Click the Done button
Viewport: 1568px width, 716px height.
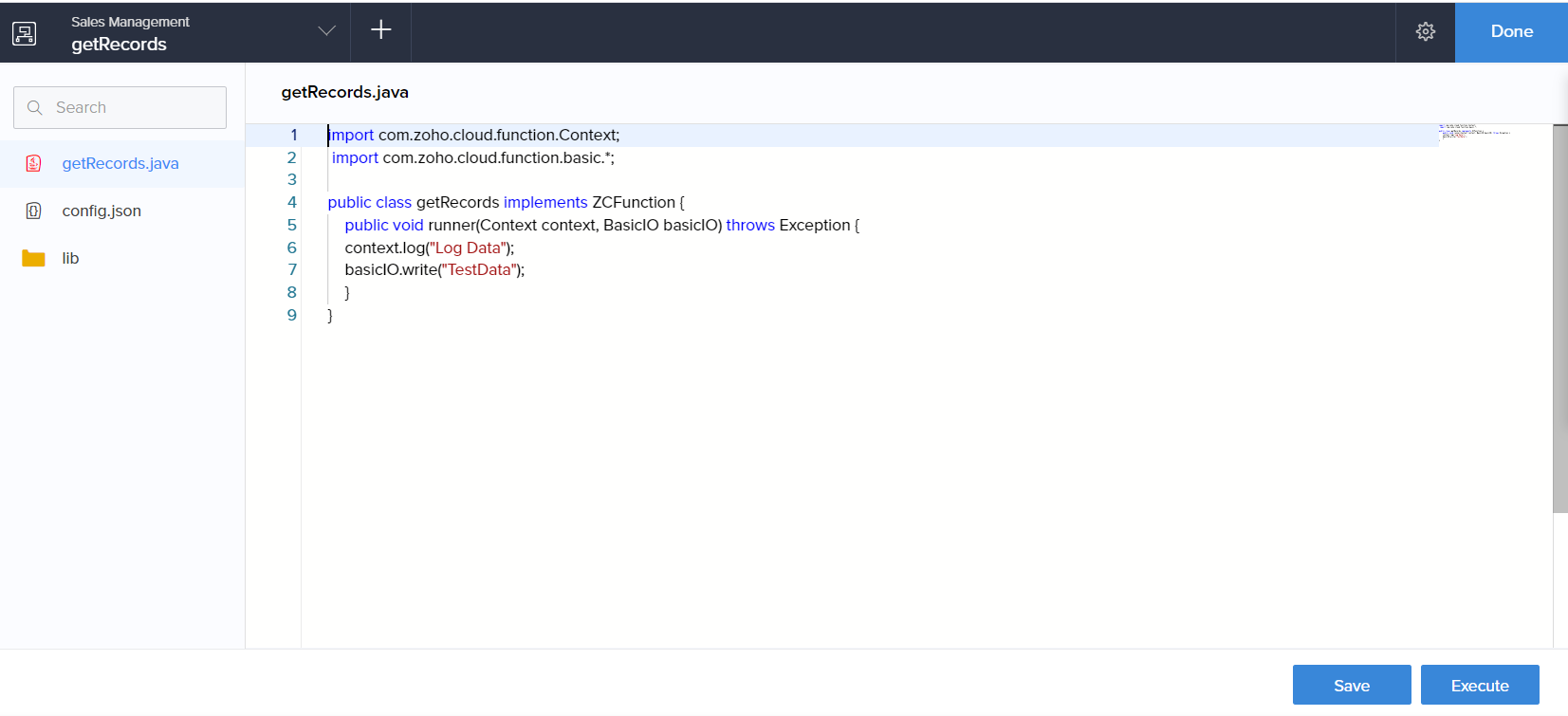click(1511, 31)
